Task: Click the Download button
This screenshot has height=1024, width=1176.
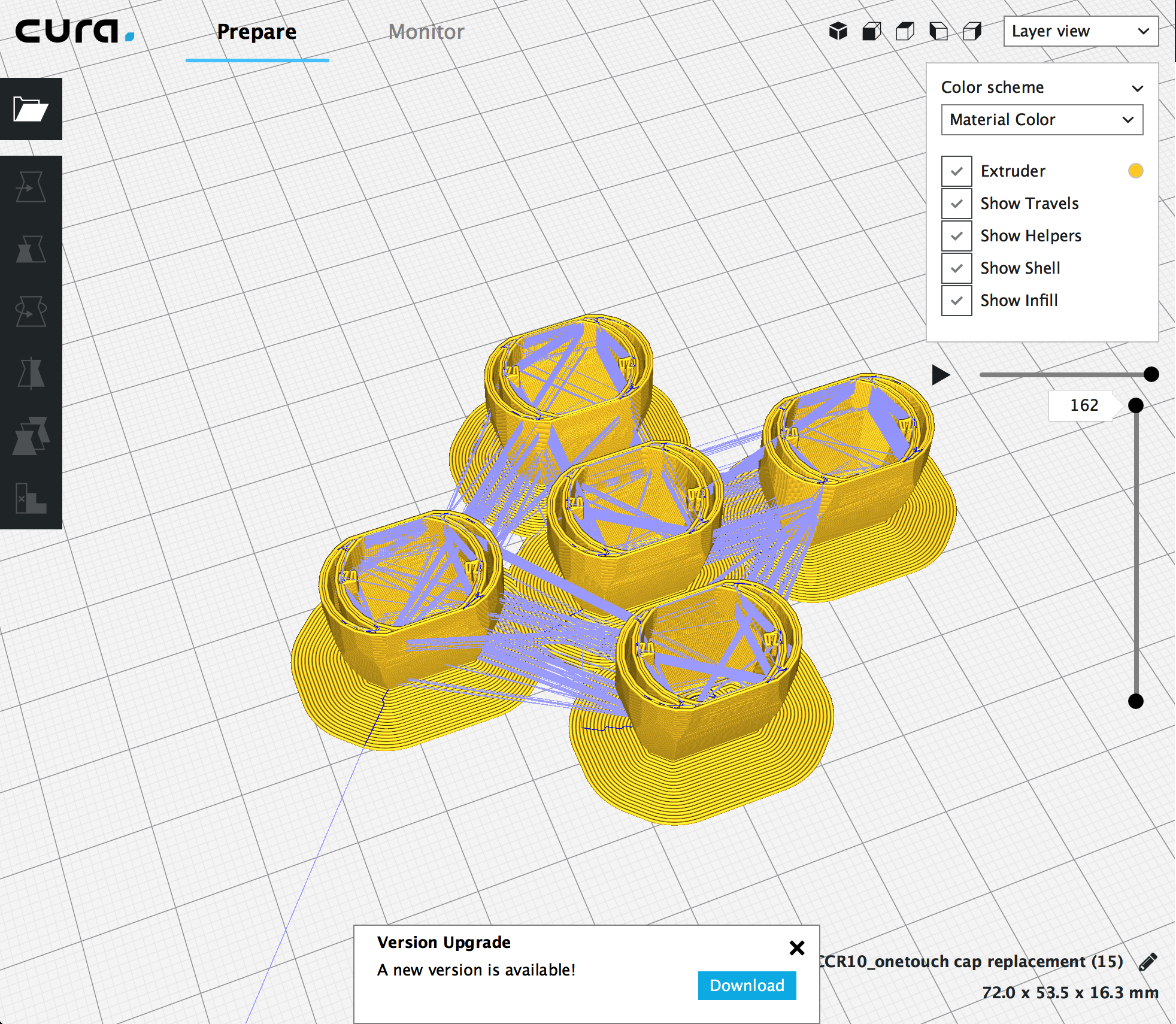Action: coord(747,986)
